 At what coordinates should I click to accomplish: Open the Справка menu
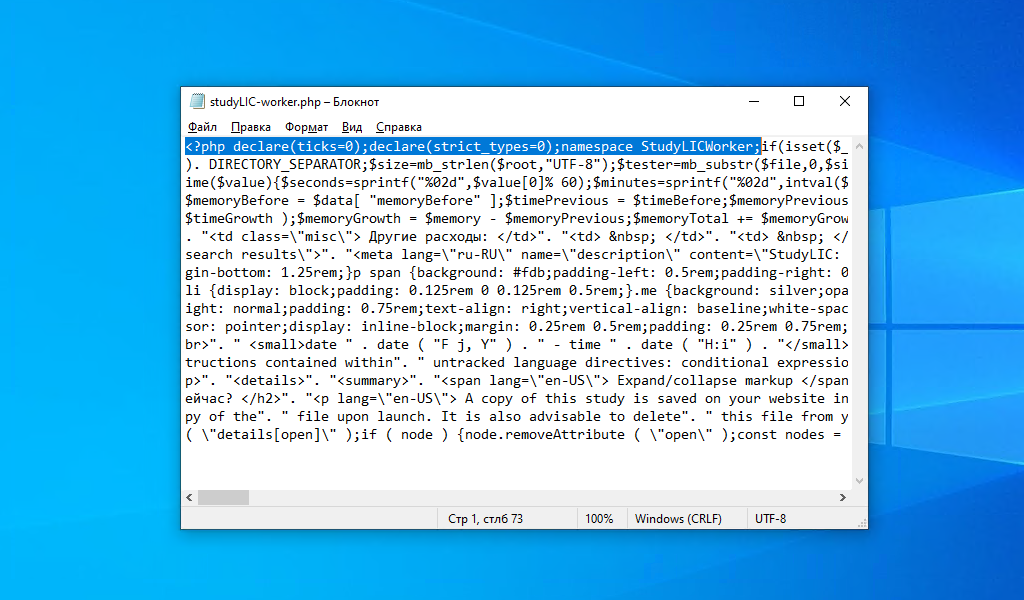coord(398,127)
